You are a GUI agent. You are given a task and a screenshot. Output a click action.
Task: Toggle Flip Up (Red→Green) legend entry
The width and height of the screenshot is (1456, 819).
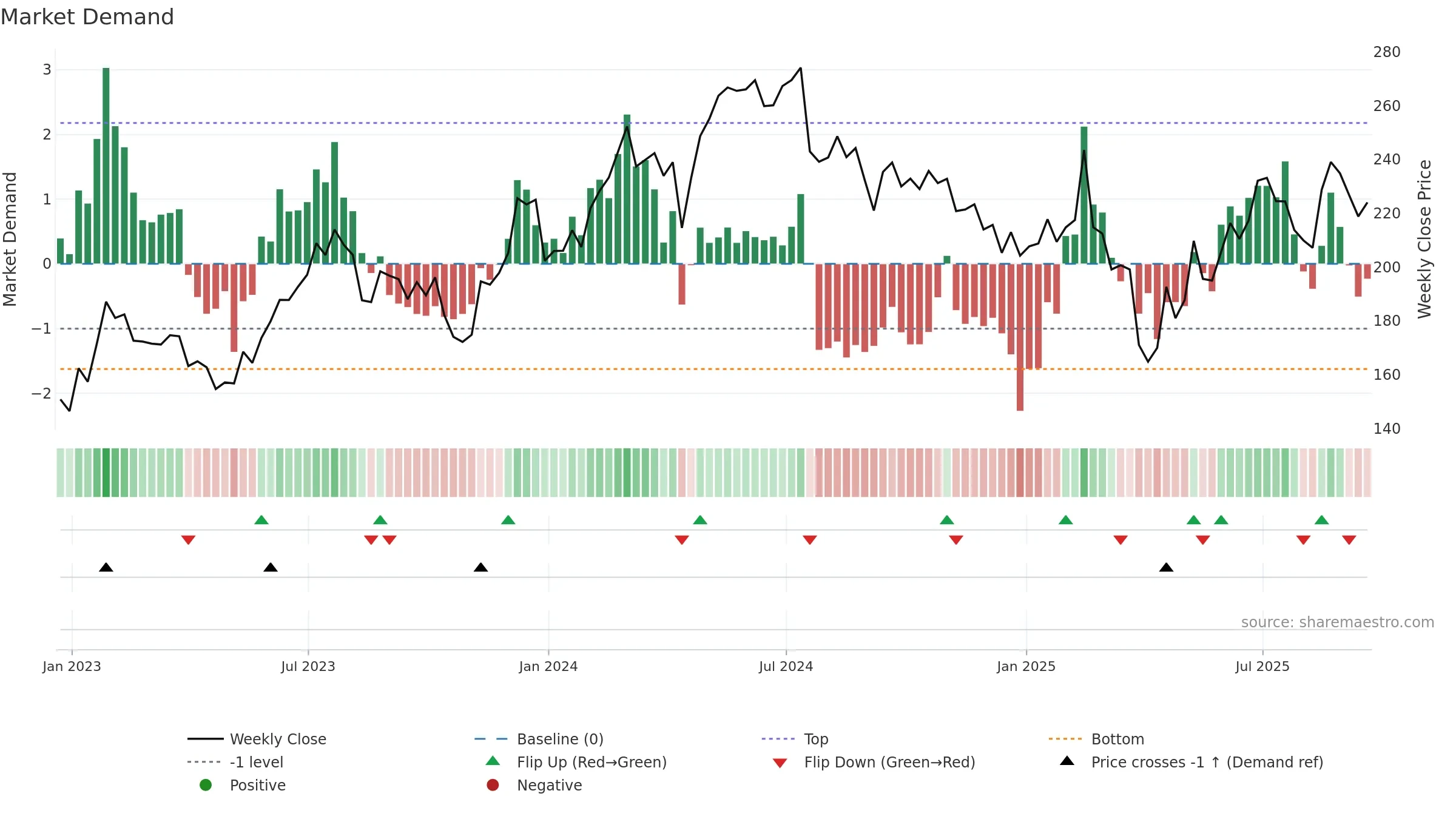coord(576,762)
